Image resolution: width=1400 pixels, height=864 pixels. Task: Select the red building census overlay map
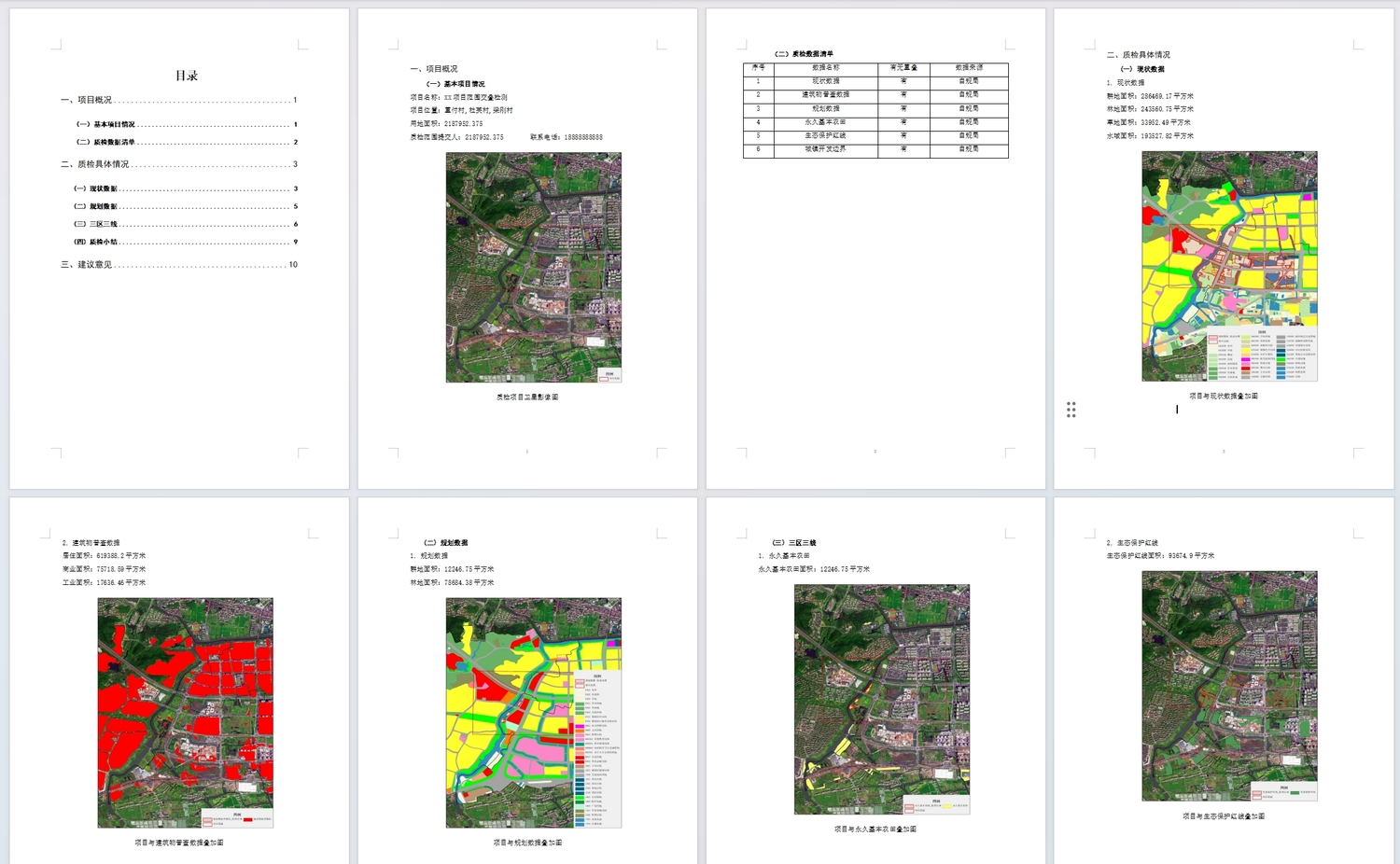[186, 713]
